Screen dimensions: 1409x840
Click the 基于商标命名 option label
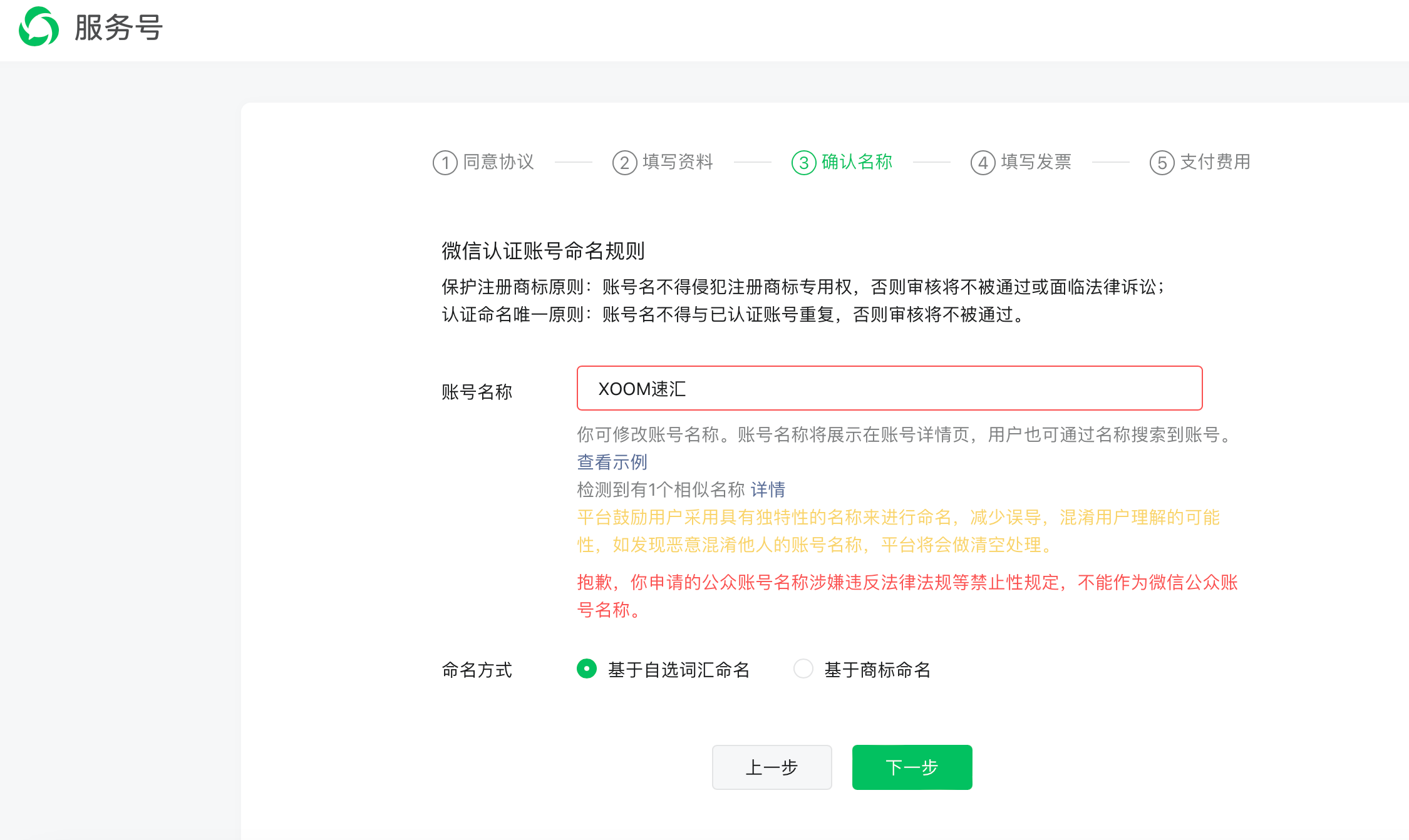[877, 670]
